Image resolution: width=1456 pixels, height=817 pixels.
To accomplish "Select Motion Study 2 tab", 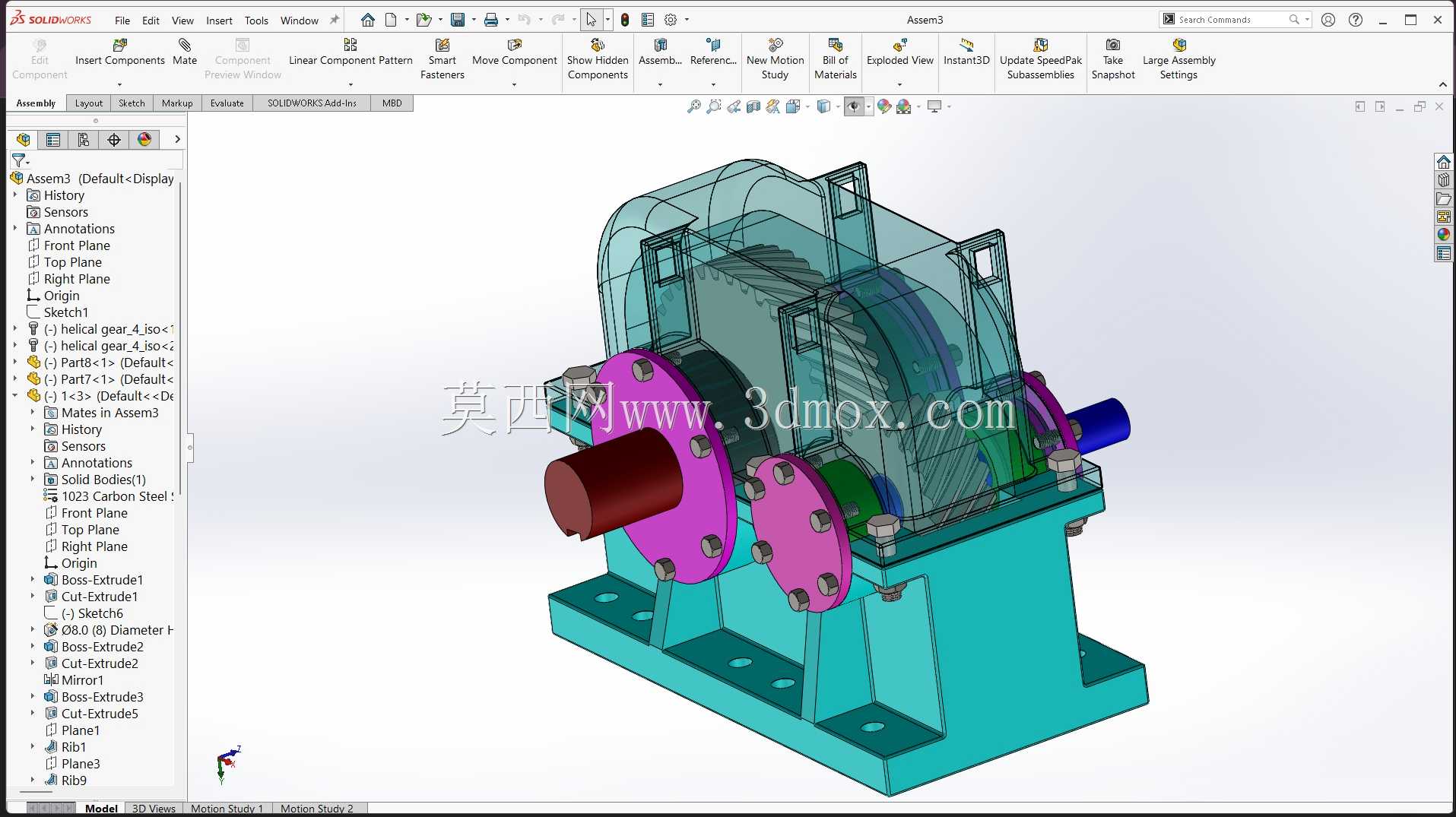I will (317, 809).
